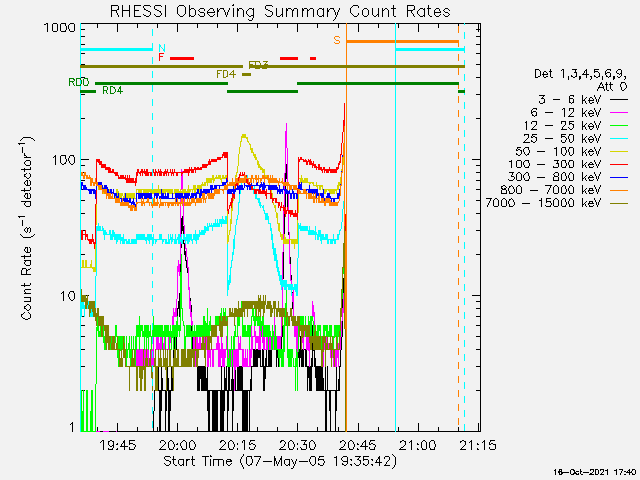640x480 pixels.
Task: Click the '50 - 100 keV' legend label
Action: [x=558, y=152]
